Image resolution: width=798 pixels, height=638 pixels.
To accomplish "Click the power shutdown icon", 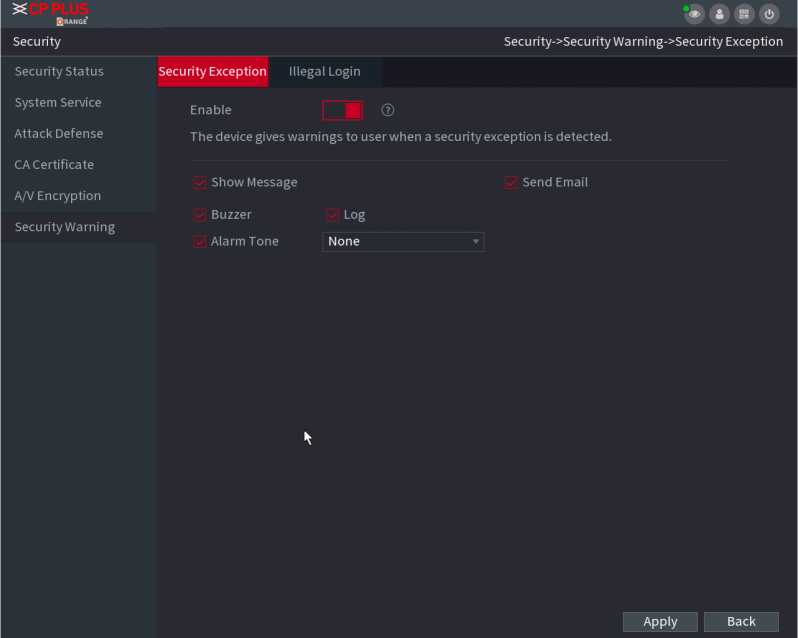I will 769,14.
